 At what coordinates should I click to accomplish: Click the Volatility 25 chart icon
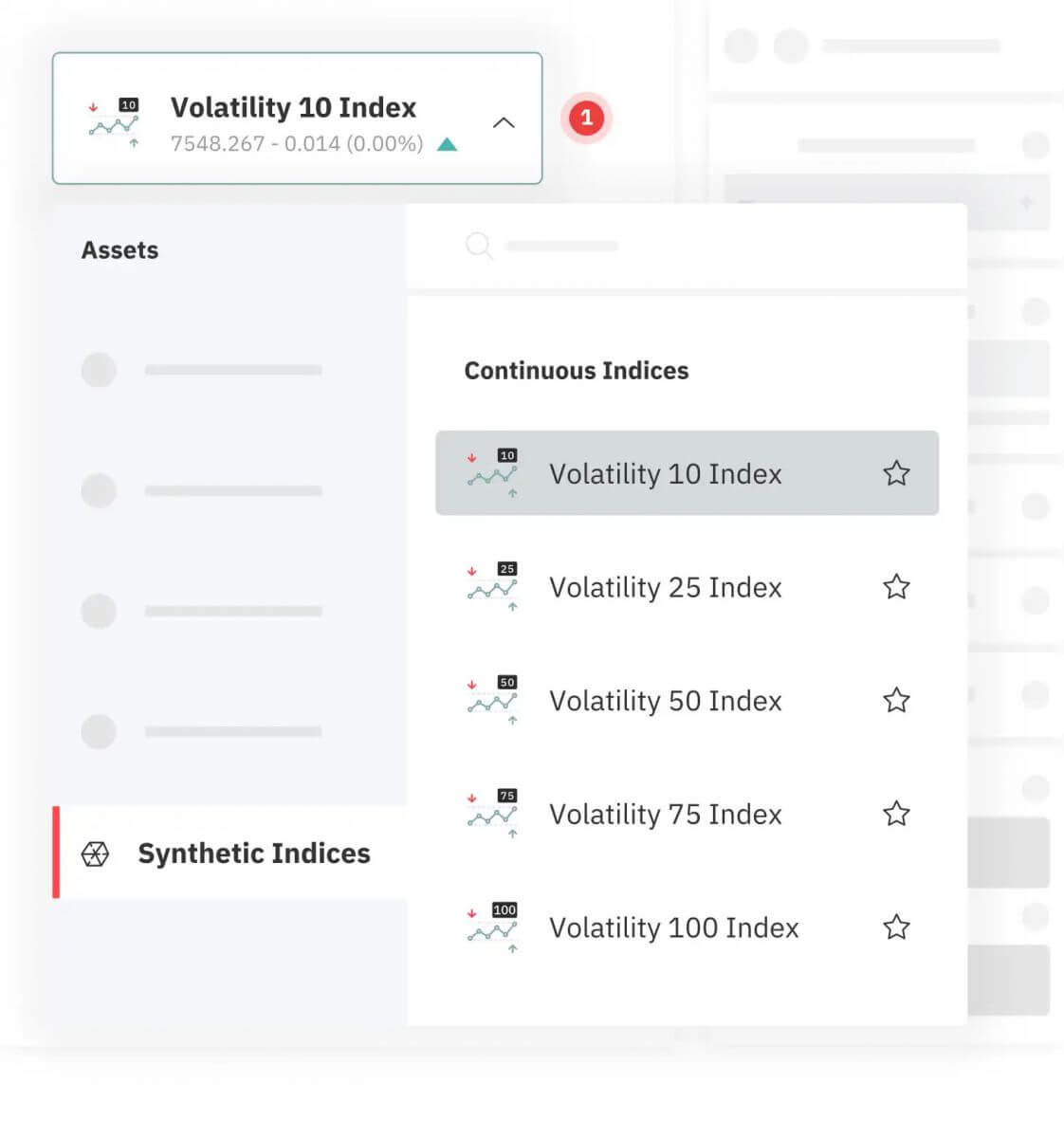tap(492, 586)
